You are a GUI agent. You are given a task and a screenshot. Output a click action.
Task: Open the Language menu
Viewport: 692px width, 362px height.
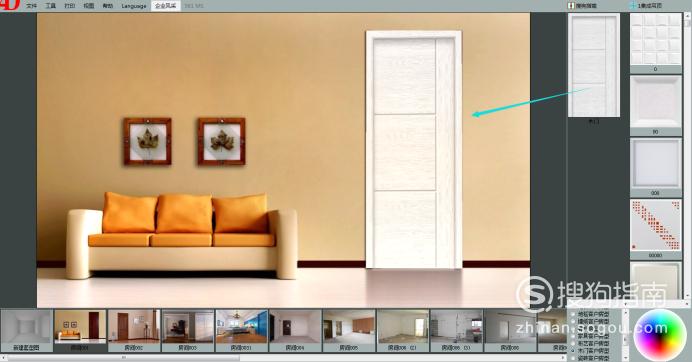pyautogui.click(x=134, y=6)
